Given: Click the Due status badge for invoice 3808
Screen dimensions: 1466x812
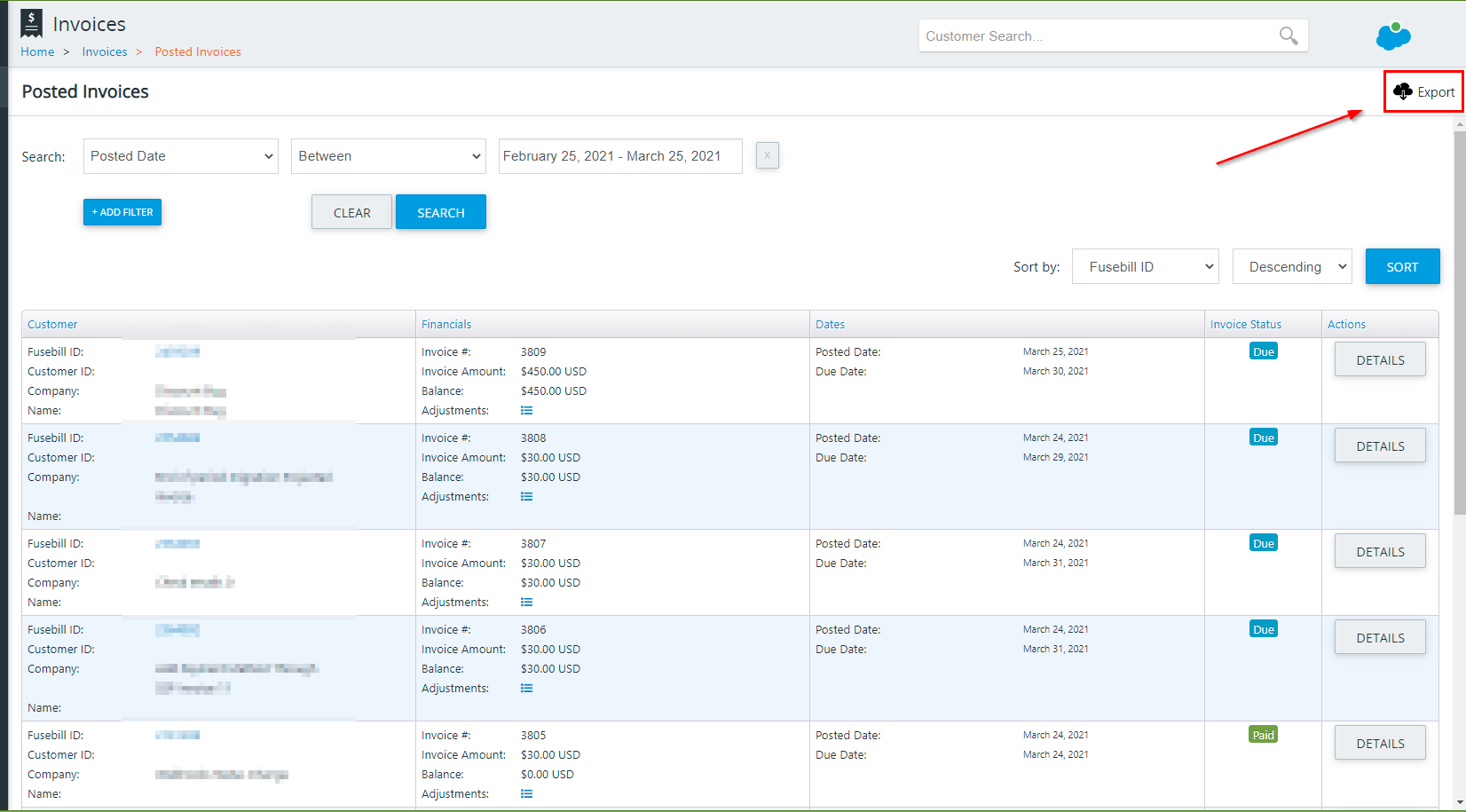Looking at the screenshot, I should 1264,438.
